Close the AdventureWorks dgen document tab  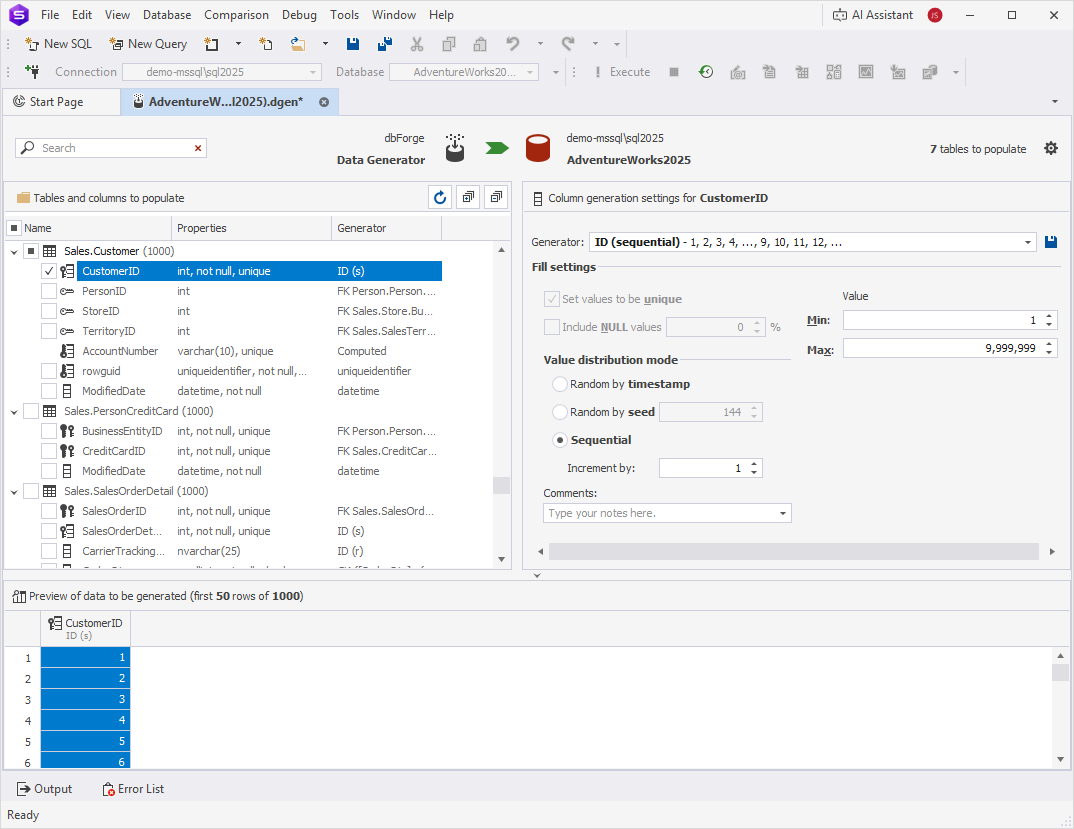324,102
